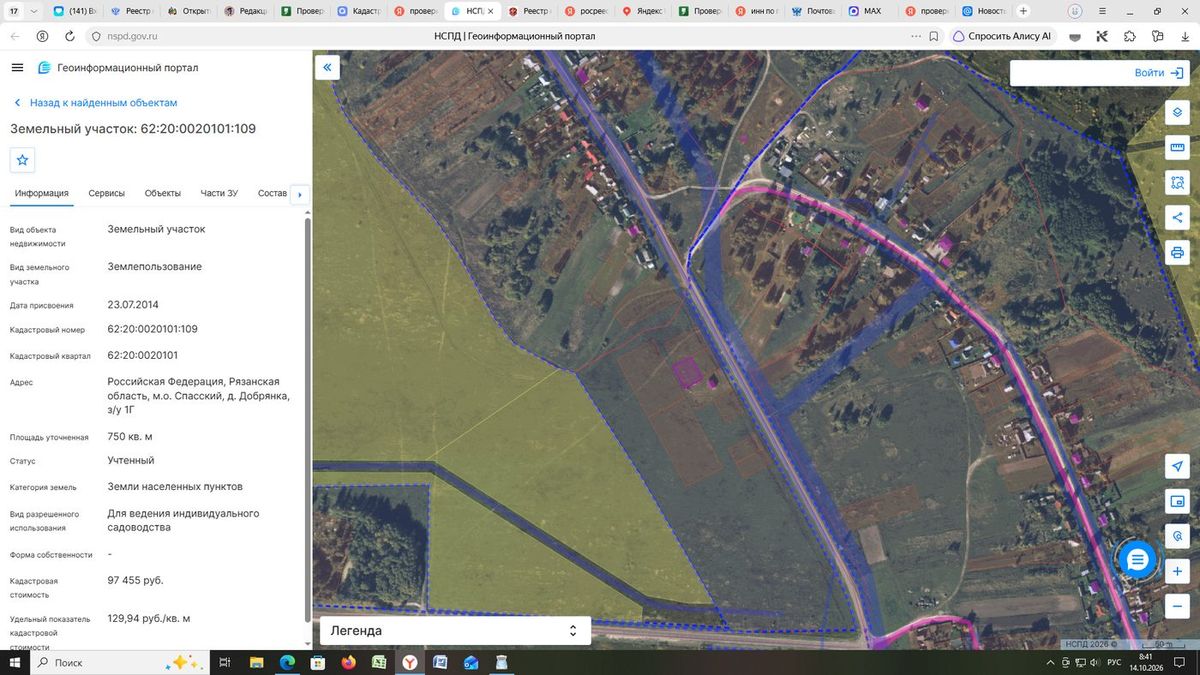Share the current map view
Screen dimensions: 1200x675
[1177, 217]
